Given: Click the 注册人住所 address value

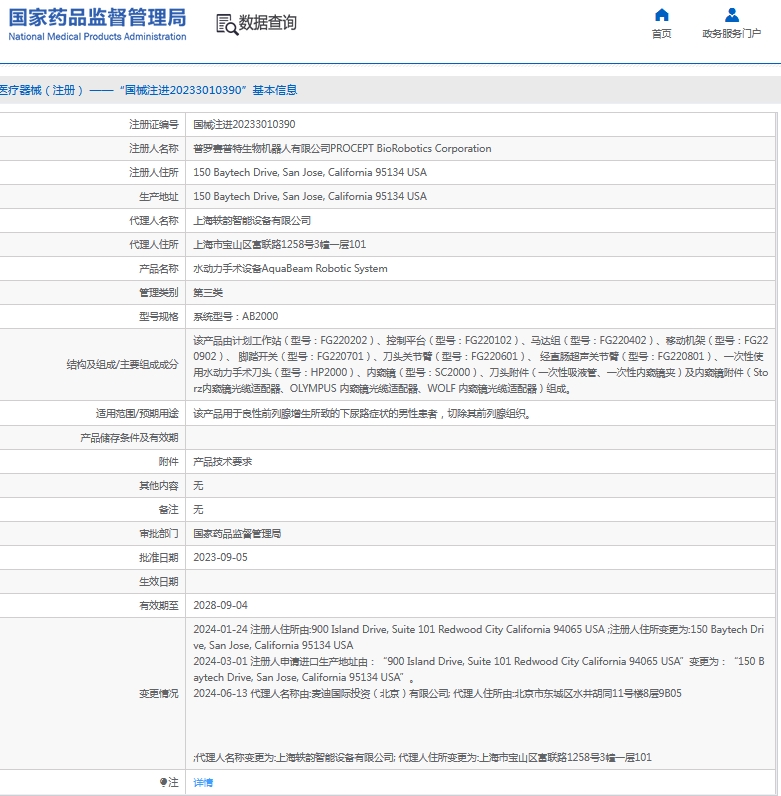Looking at the screenshot, I should 310,172.
